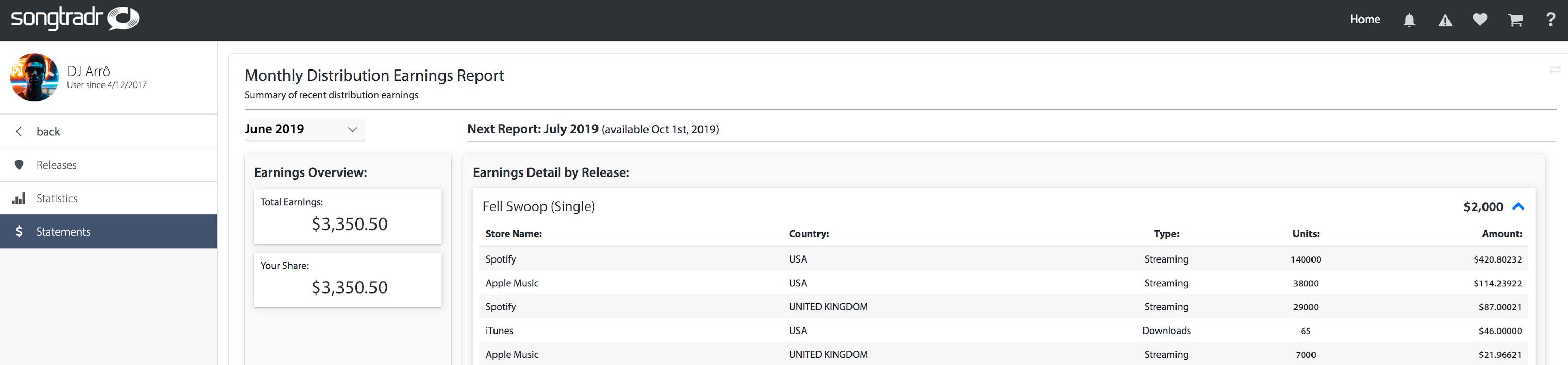Open help via the question mark
Viewport: 1568px width, 365px height.
tap(1550, 20)
